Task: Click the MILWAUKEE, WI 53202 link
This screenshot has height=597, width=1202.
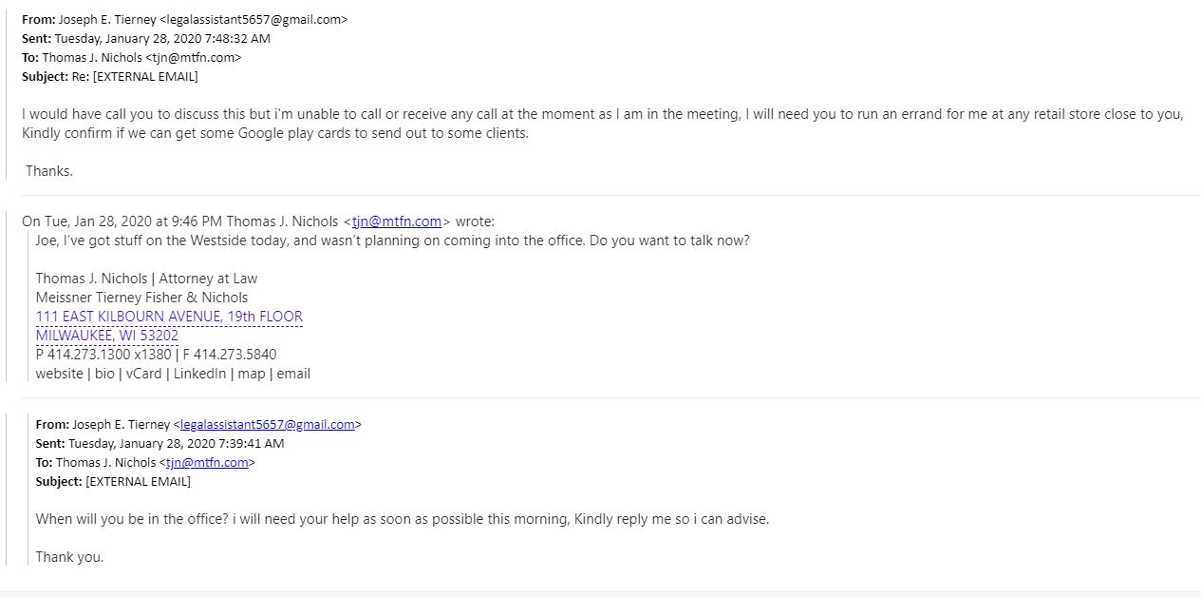Action: click(x=107, y=335)
